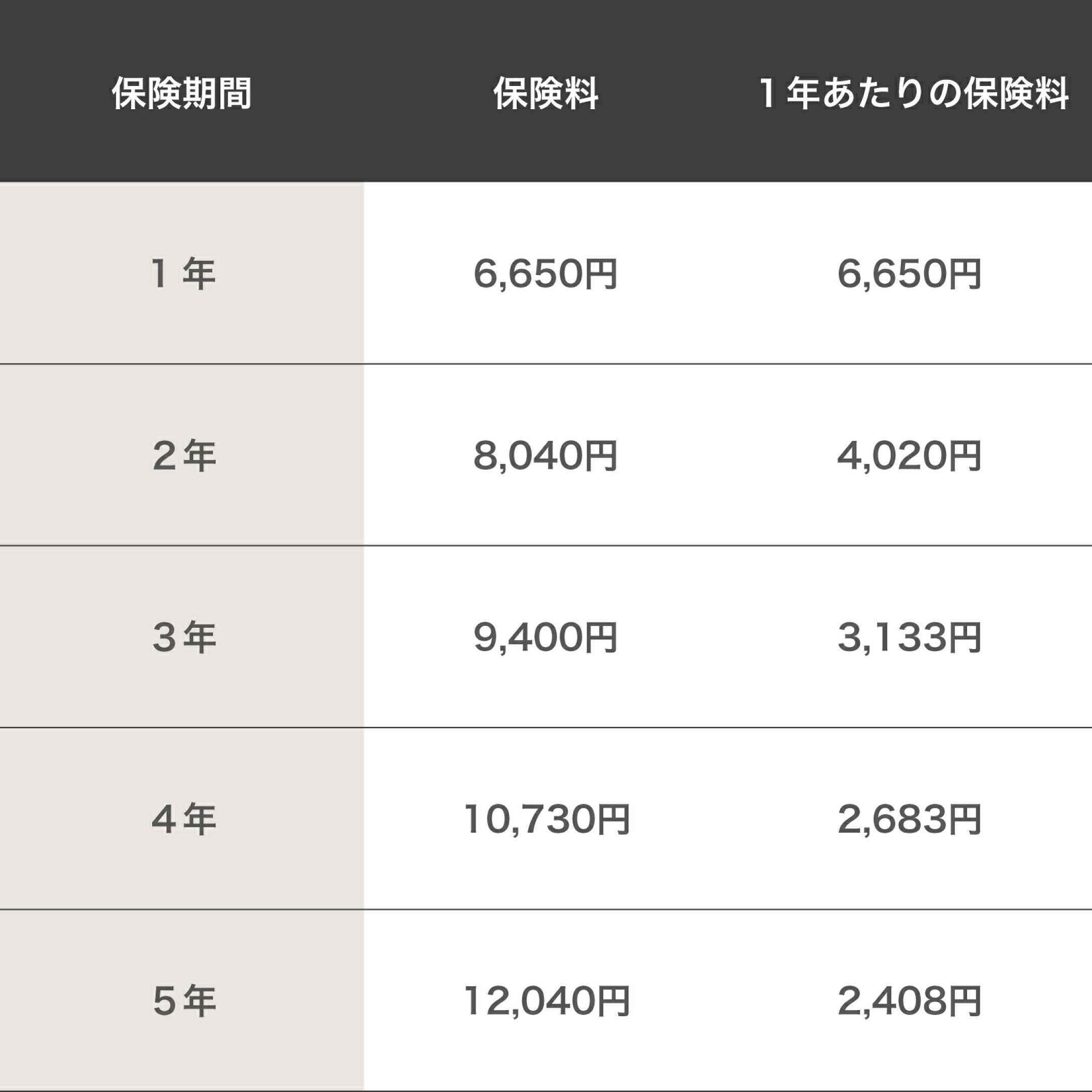Screen dimensions: 1092x1092
Task: Click the 保険料 column header
Action: pyautogui.click(x=545, y=93)
